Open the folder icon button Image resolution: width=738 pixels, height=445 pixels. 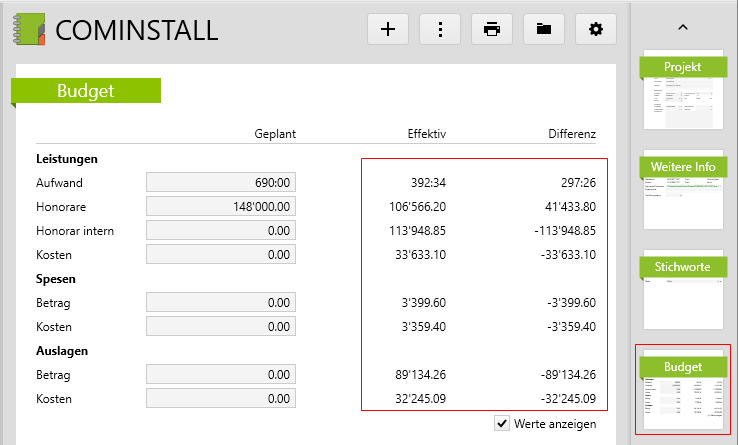pos(544,29)
